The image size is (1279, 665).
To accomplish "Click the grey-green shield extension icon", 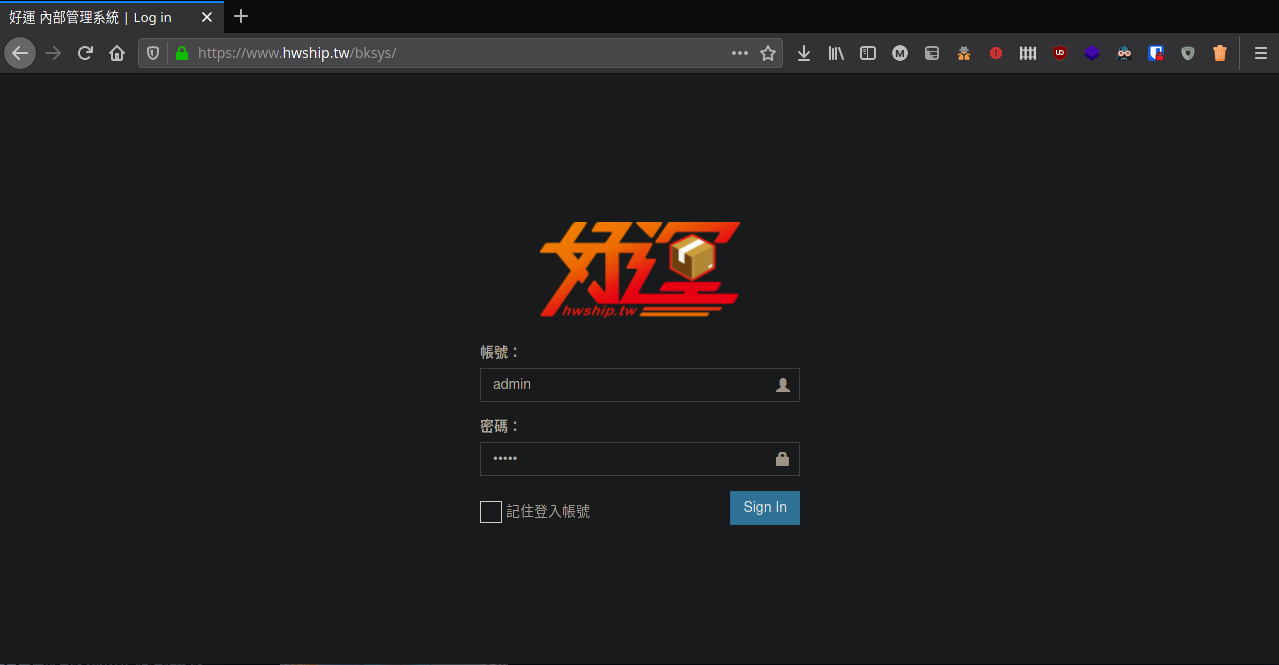I will 1188,53.
